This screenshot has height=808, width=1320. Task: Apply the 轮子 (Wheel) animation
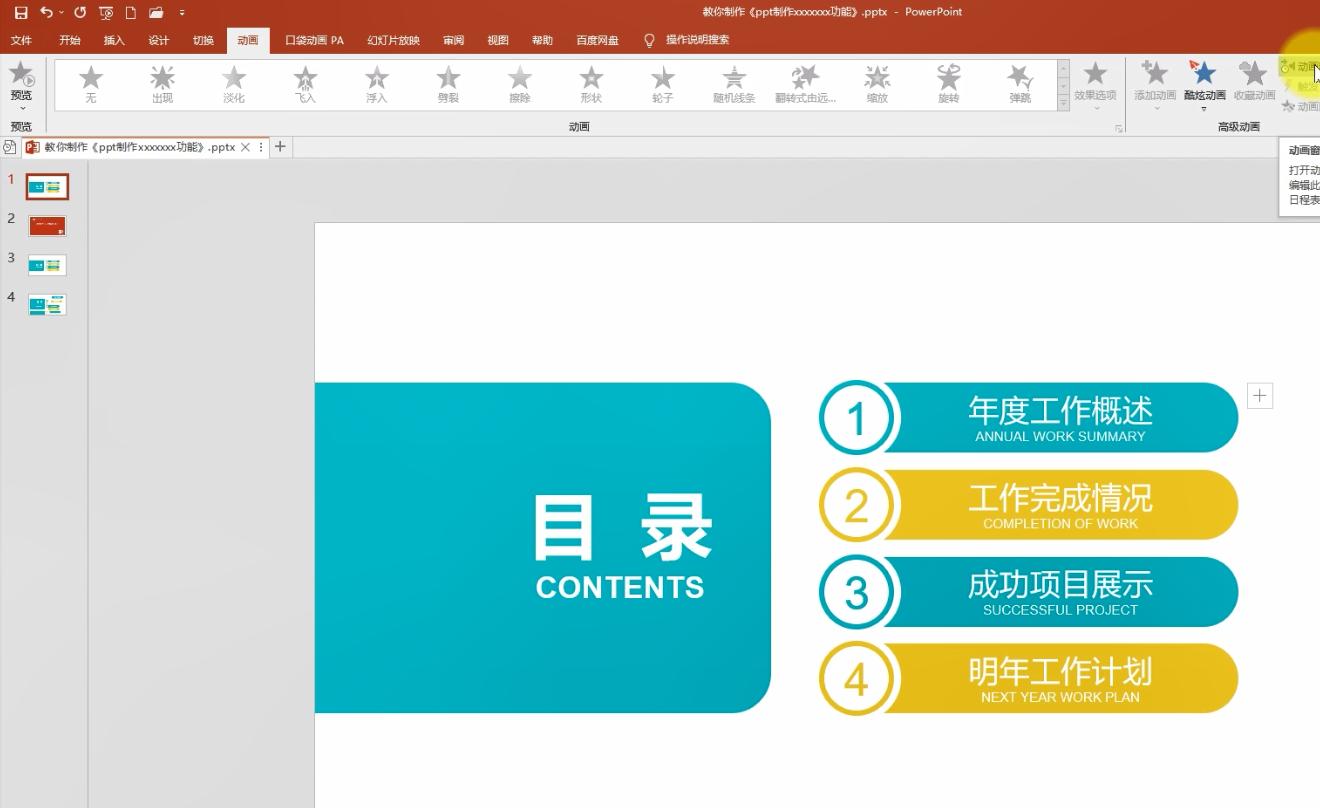(x=662, y=83)
